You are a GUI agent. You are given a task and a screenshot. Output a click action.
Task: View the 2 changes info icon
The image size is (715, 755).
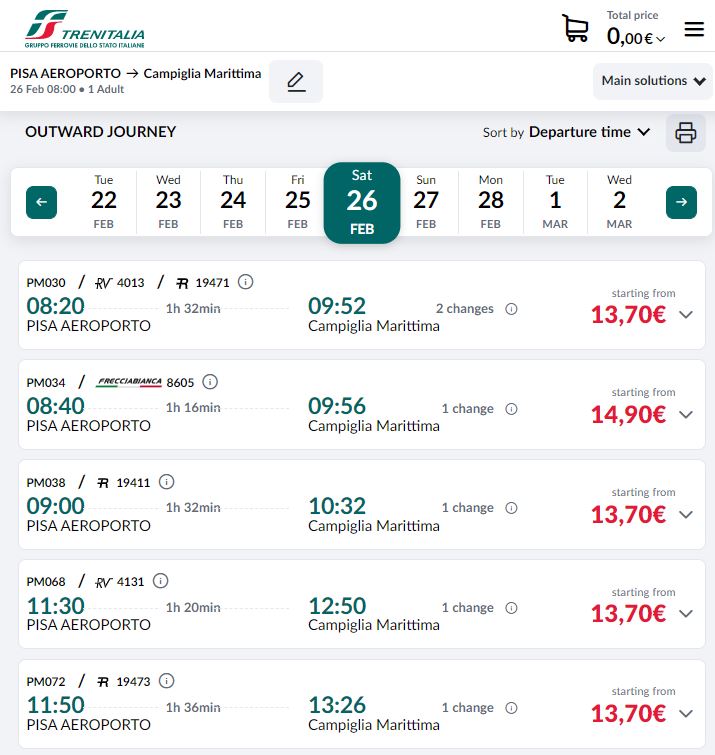click(x=512, y=309)
